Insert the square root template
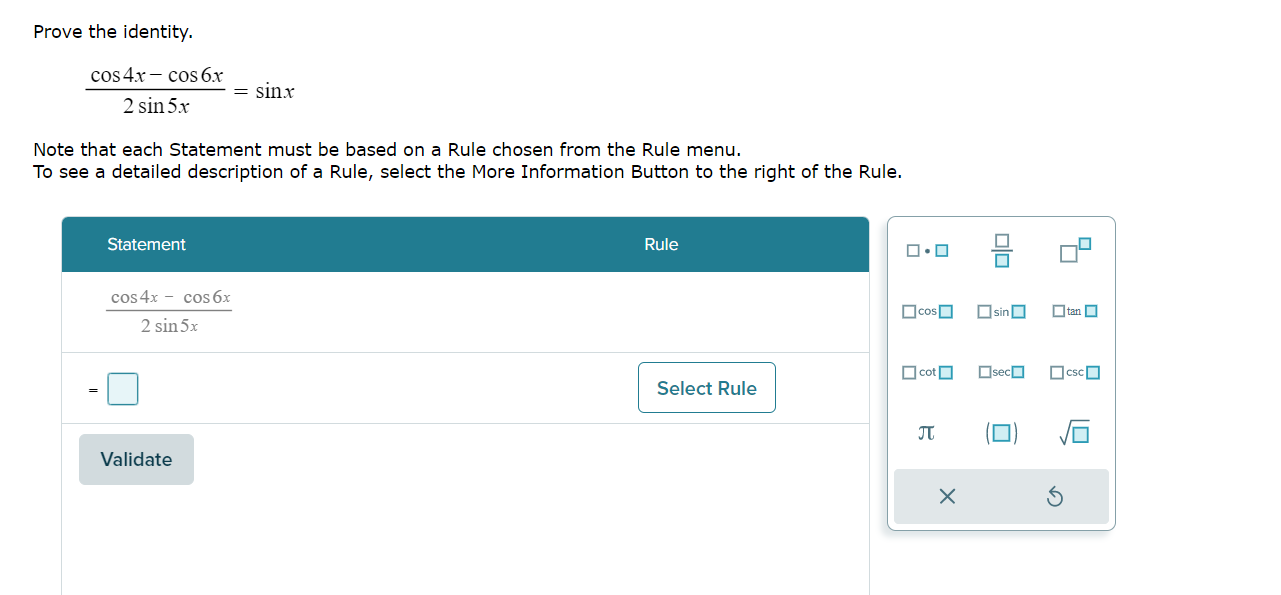Image resolution: width=1281 pixels, height=595 pixels. click(1075, 433)
